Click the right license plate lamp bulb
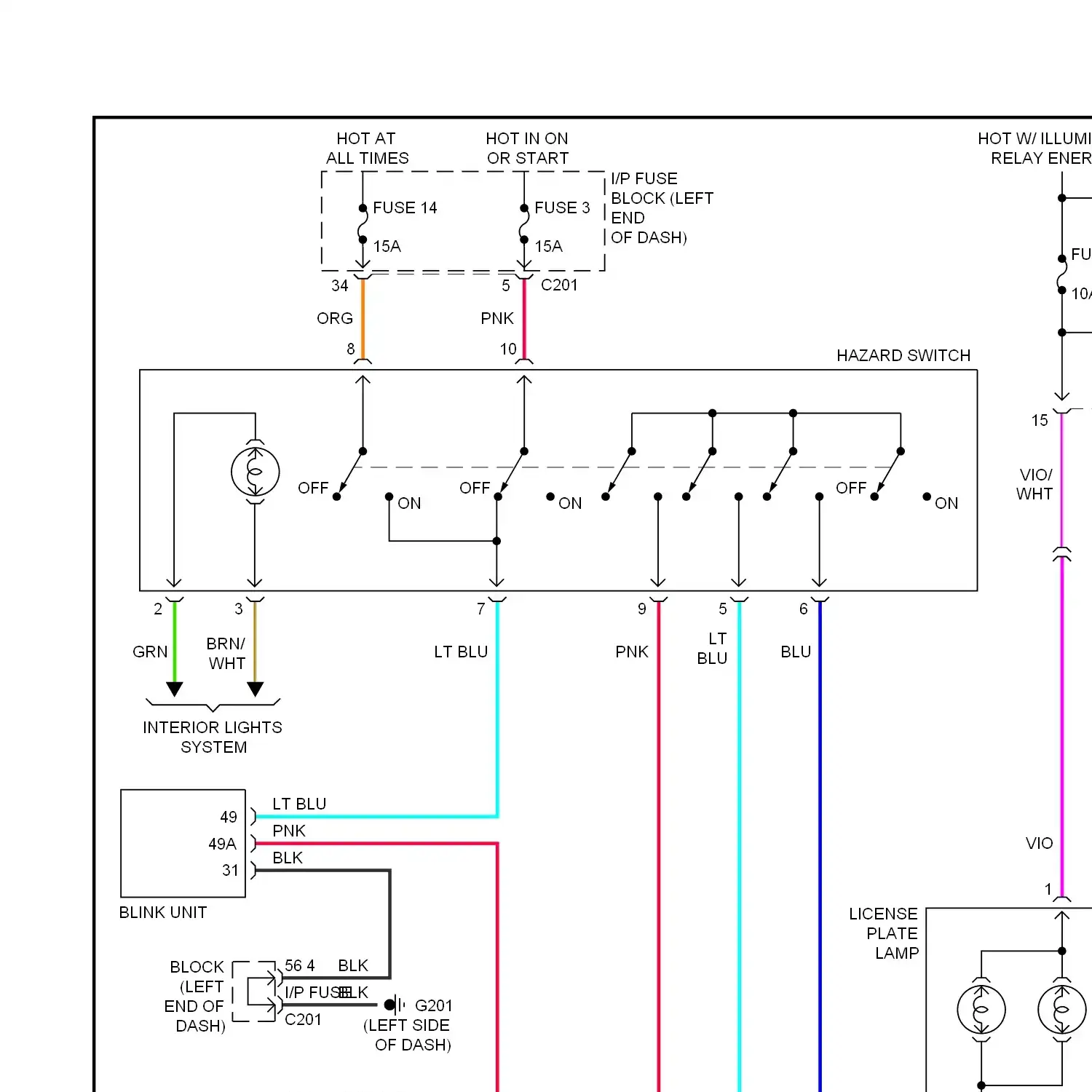1092x1092 pixels. coord(1061,1010)
